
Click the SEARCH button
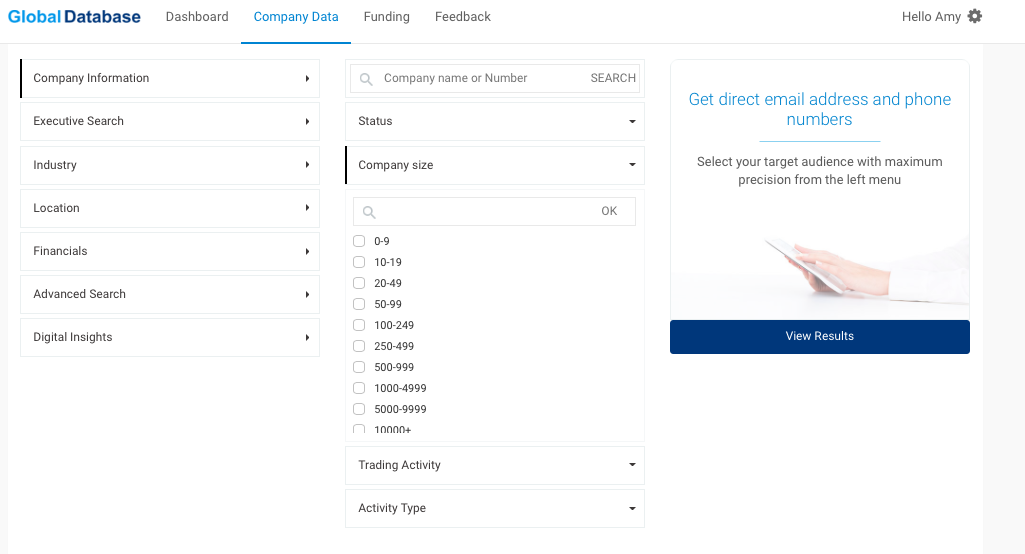[x=613, y=78]
